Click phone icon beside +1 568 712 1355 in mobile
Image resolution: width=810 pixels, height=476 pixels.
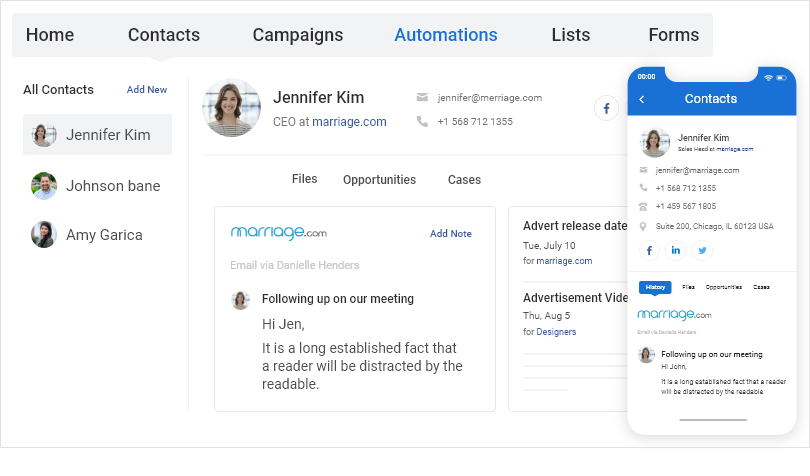643,188
